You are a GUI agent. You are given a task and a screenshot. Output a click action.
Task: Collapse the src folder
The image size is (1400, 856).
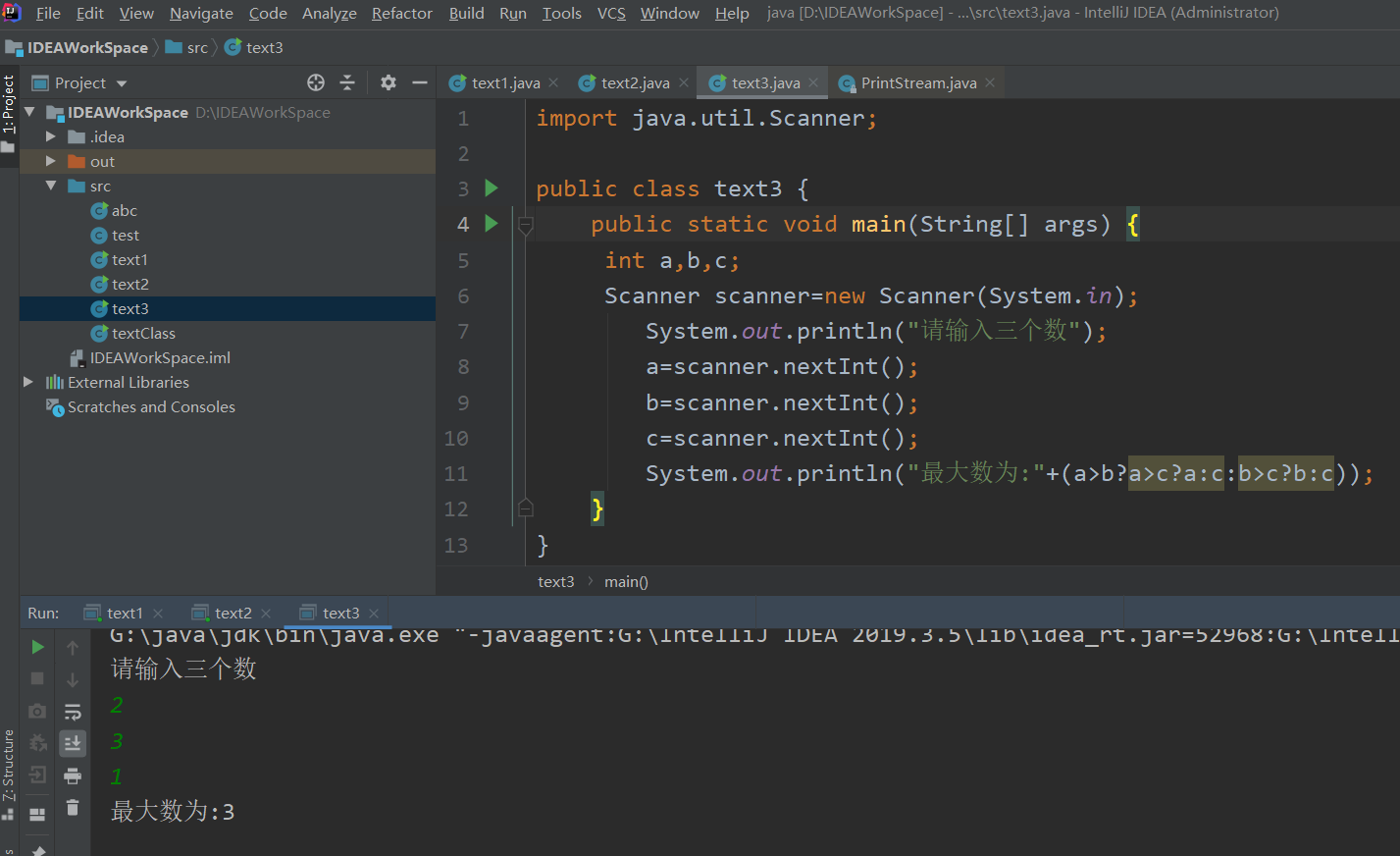coord(51,186)
